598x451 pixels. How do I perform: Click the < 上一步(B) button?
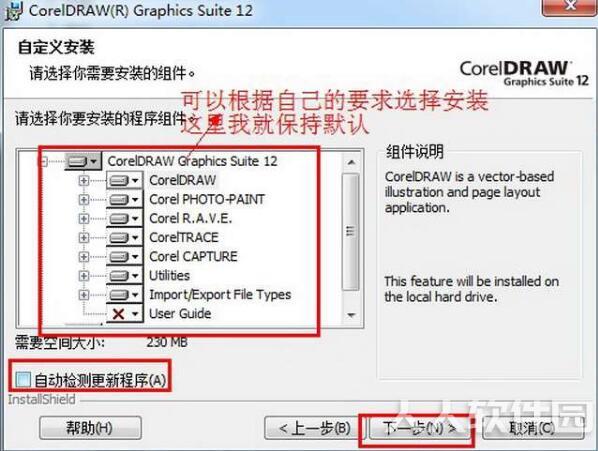tap(314, 428)
